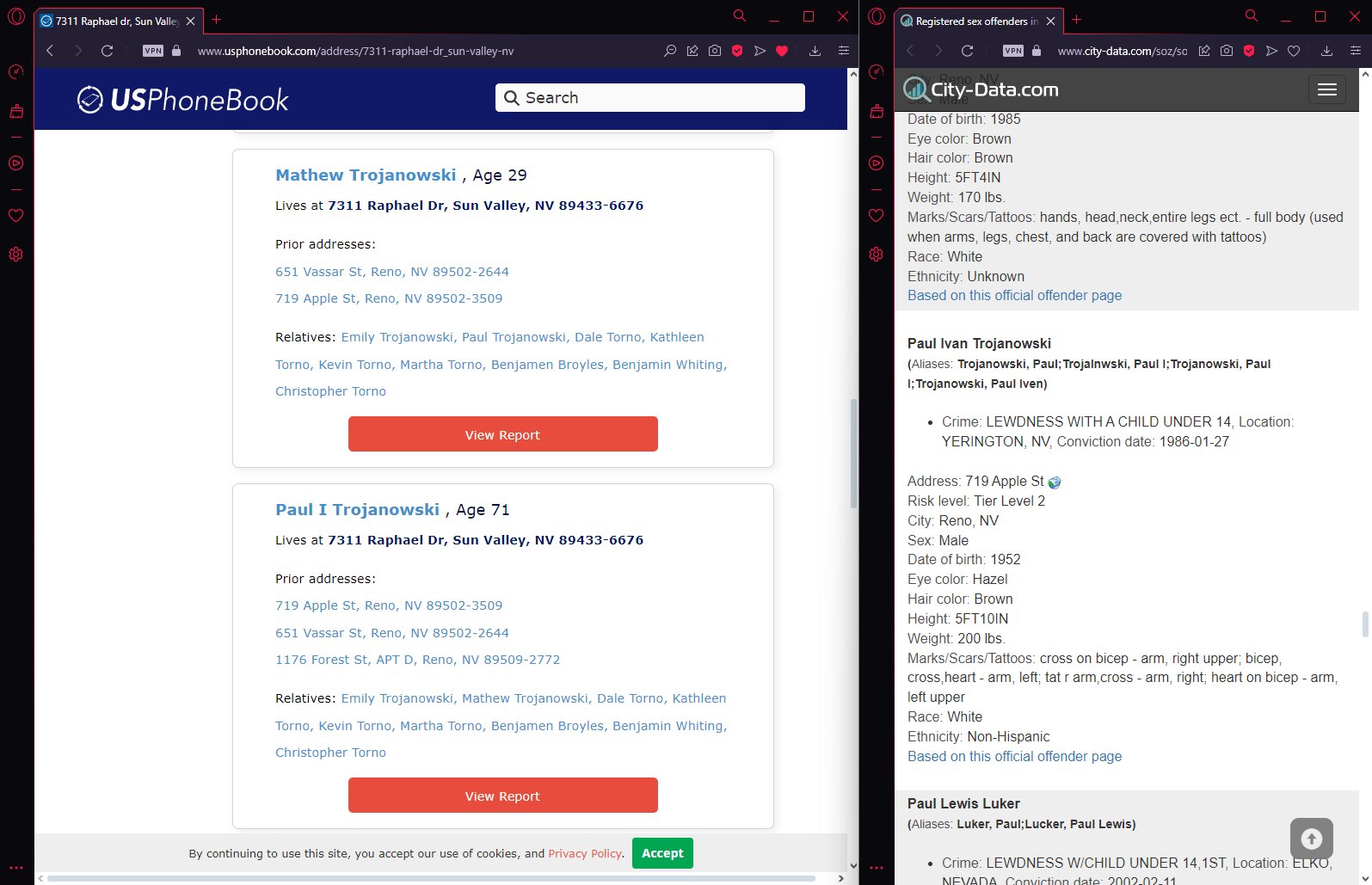Open new tab in City-Data window

1076,20
